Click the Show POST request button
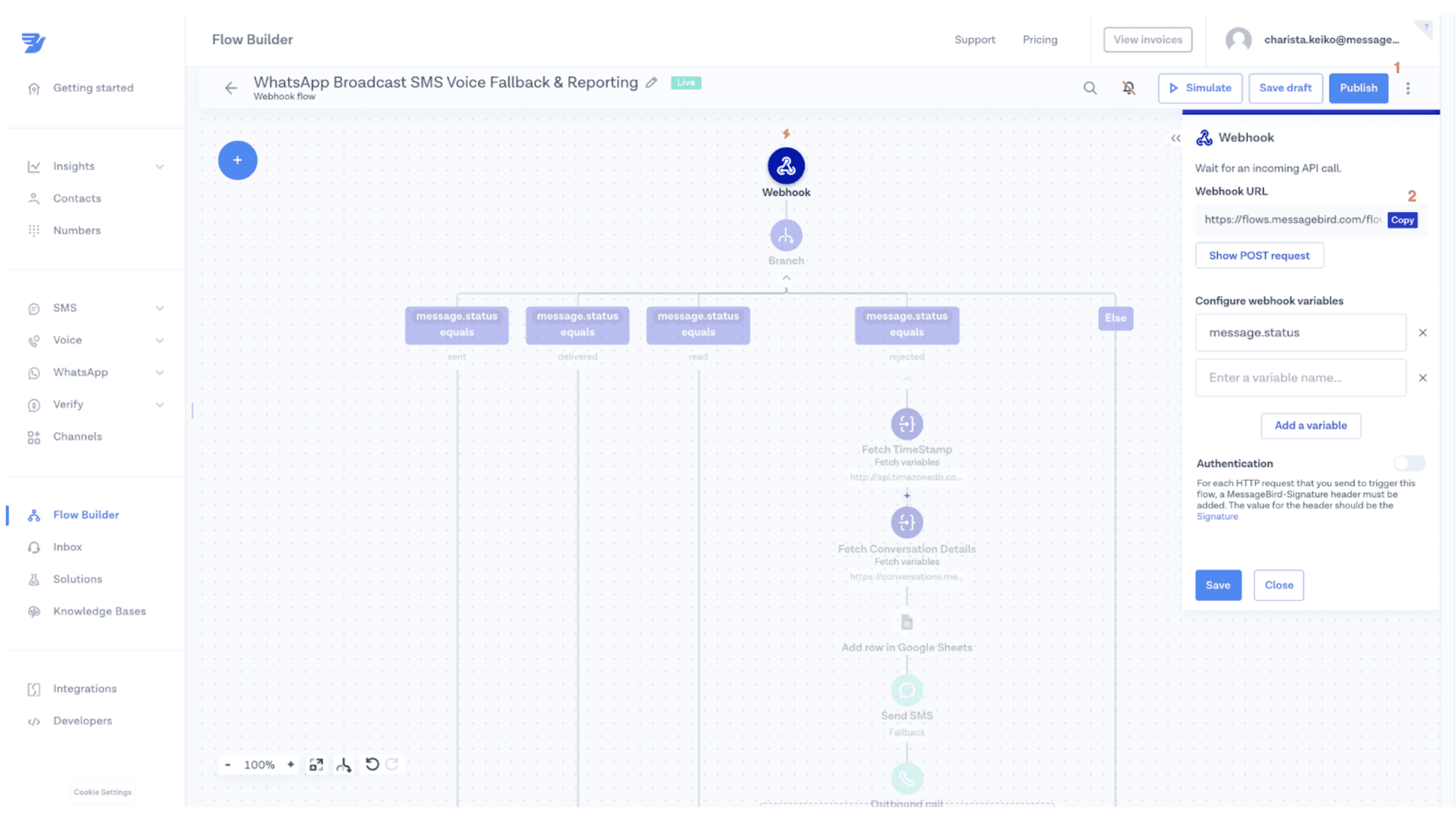1456x819 pixels. pyautogui.click(x=1259, y=256)
